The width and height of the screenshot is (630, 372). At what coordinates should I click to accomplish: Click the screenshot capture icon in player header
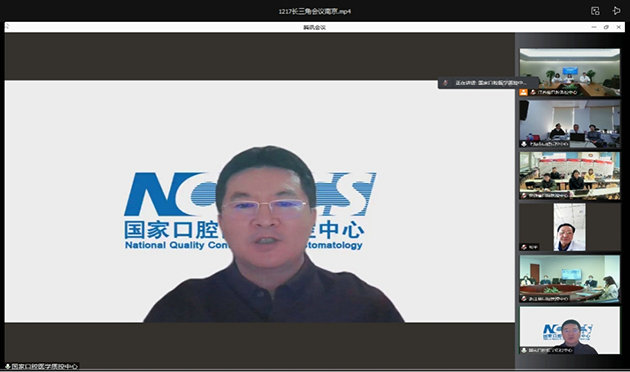coord(595,11)
